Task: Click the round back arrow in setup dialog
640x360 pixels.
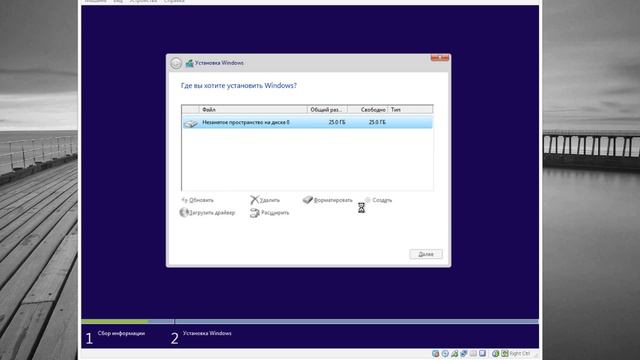Action: point(176,63)
